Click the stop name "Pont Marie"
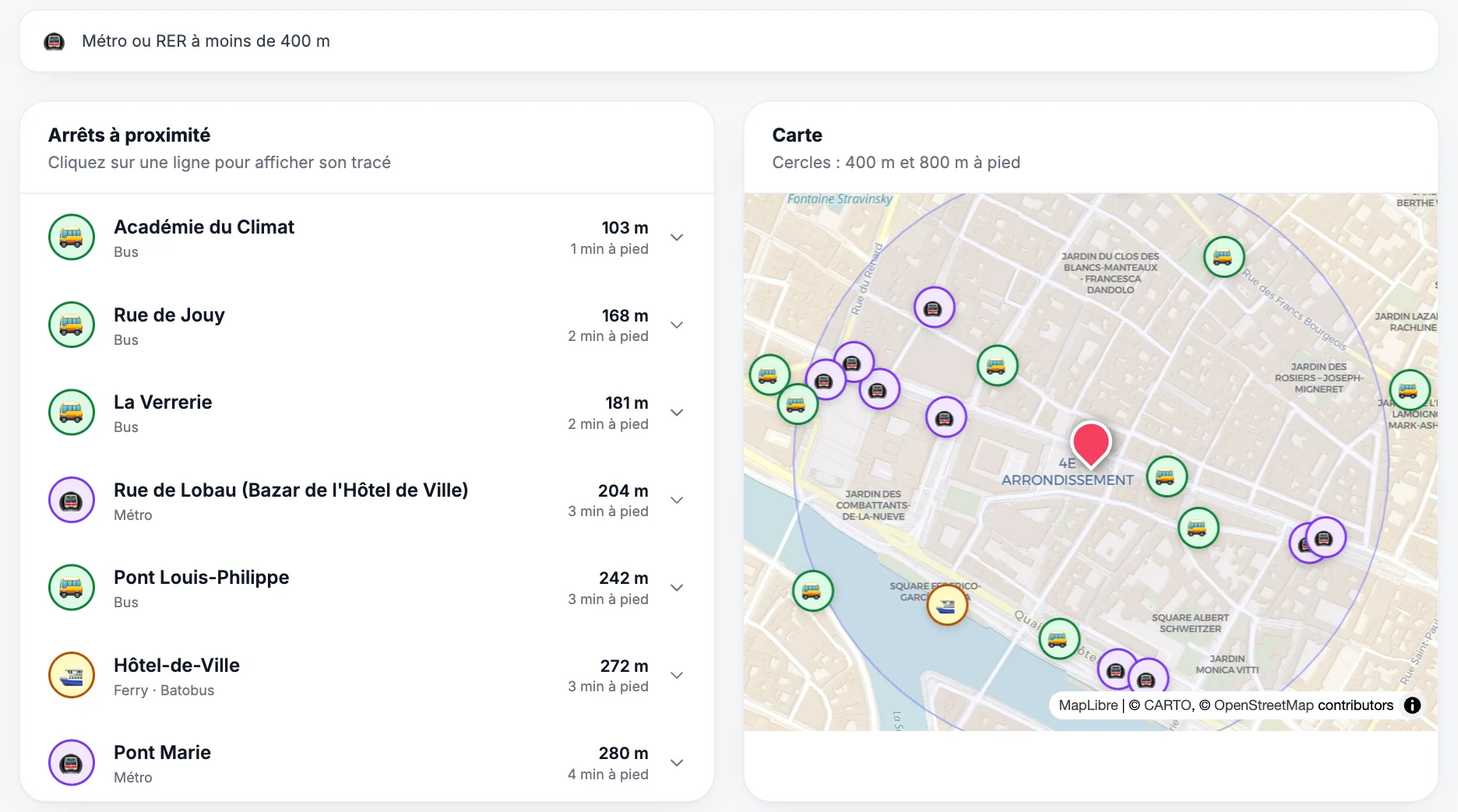The image size is (1458, 812). click(x=162, y=752)
